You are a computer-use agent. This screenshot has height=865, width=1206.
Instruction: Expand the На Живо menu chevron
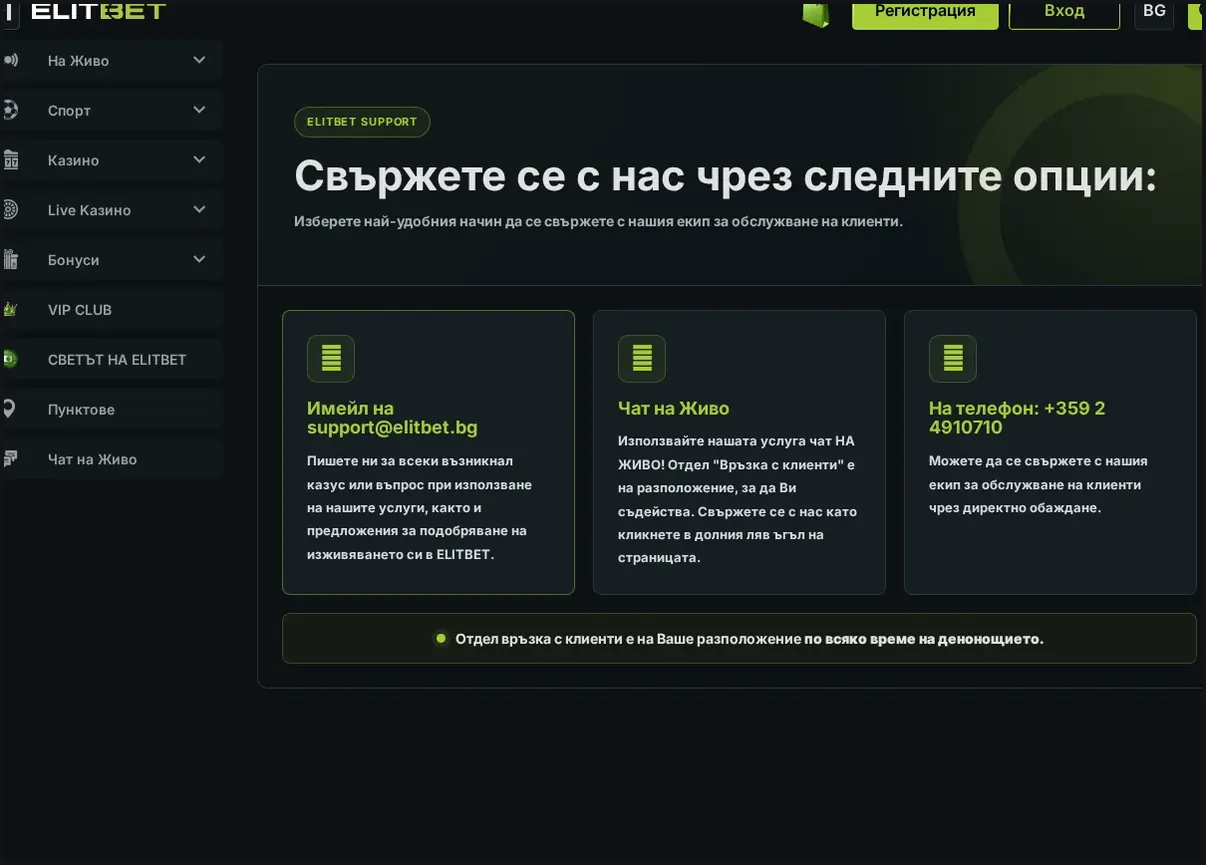coord(199,60)
